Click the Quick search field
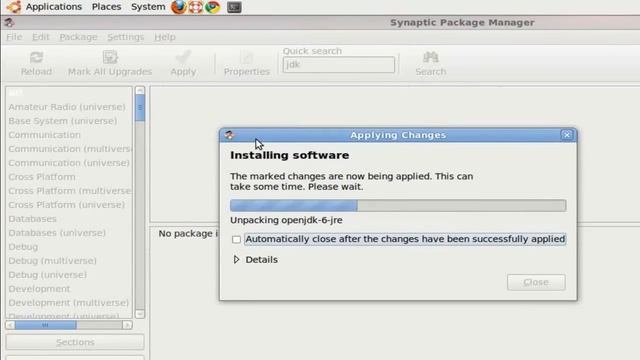 (339, 64)
